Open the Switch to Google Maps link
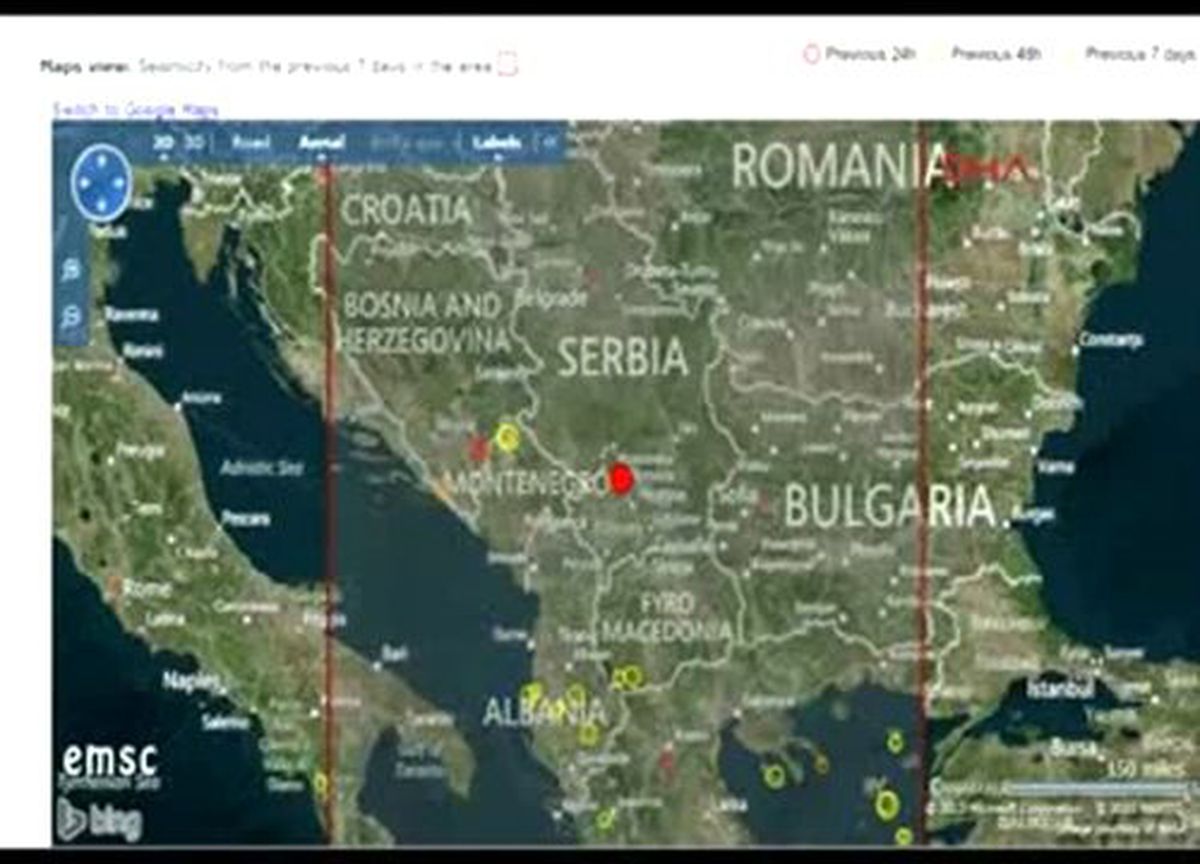 coord(136,109)
